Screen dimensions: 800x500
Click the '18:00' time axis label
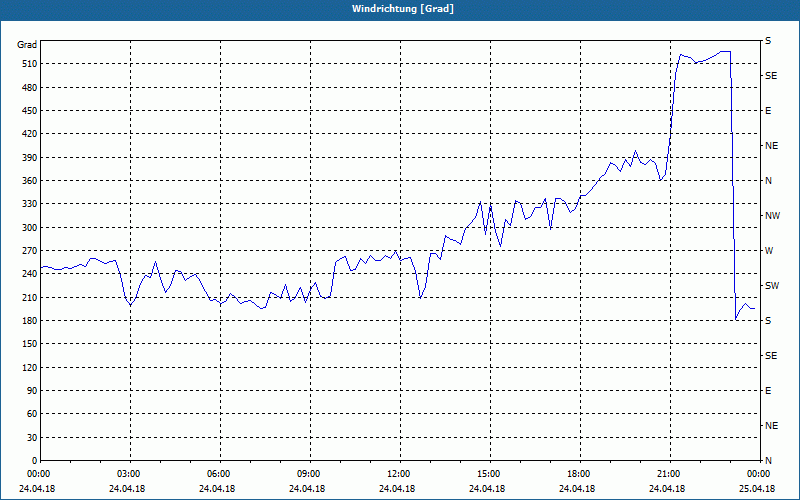click(x=580, y=474)
